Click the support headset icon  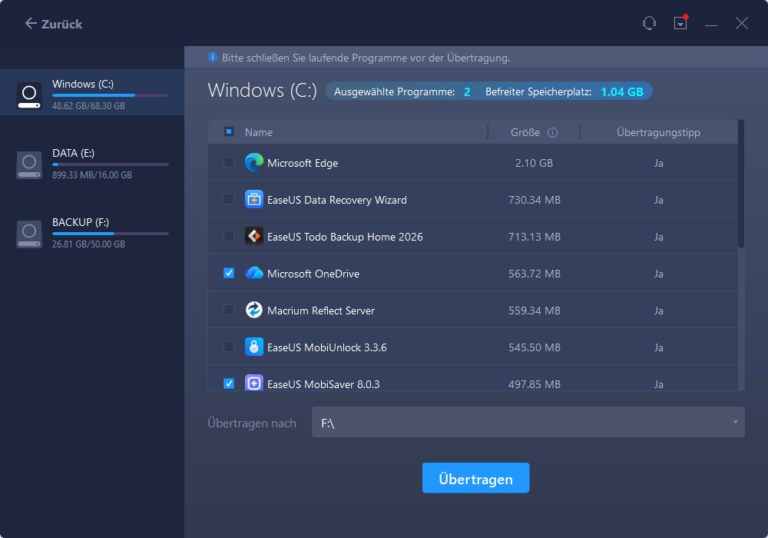(649, 23)
